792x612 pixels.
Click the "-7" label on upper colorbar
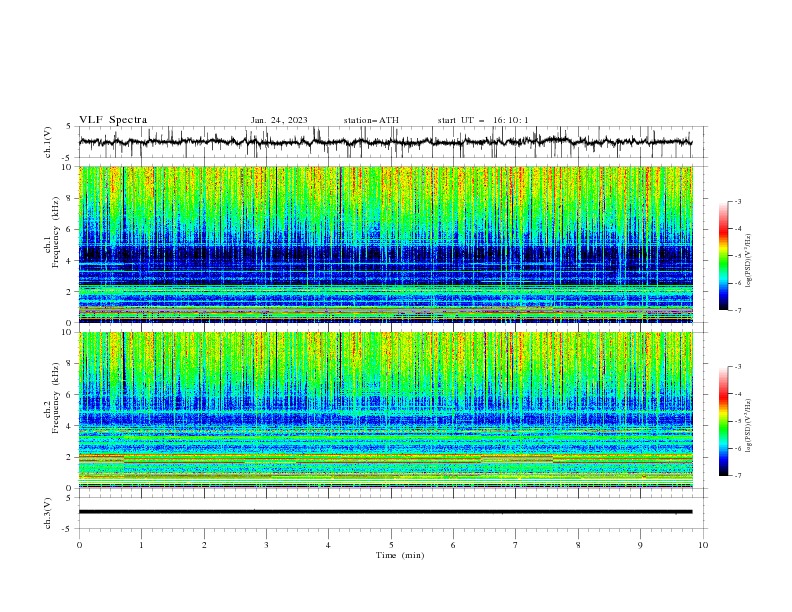[x=737, y=311]
